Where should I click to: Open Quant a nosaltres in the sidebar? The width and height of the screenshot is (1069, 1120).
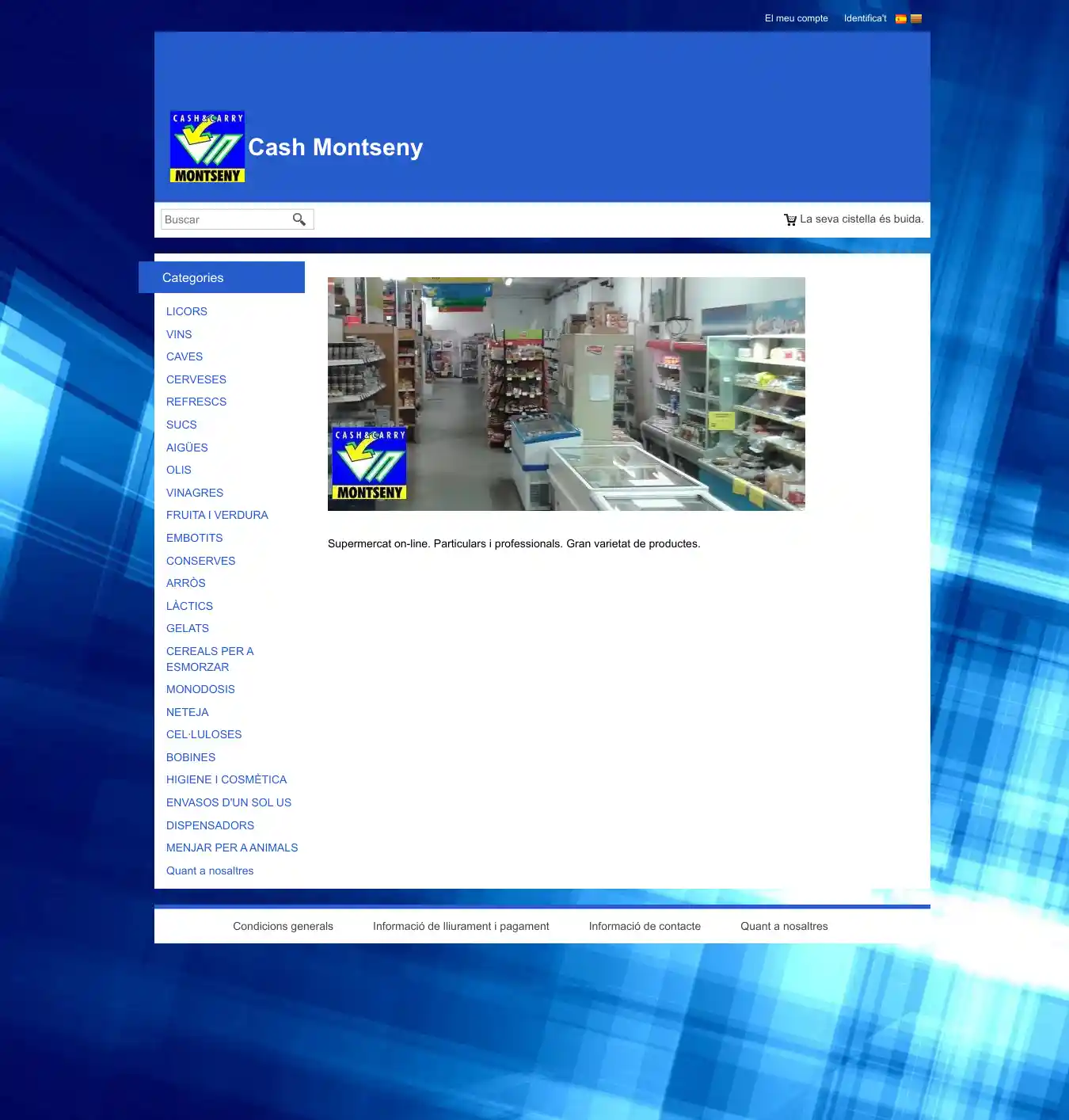(x=210, y=870)
